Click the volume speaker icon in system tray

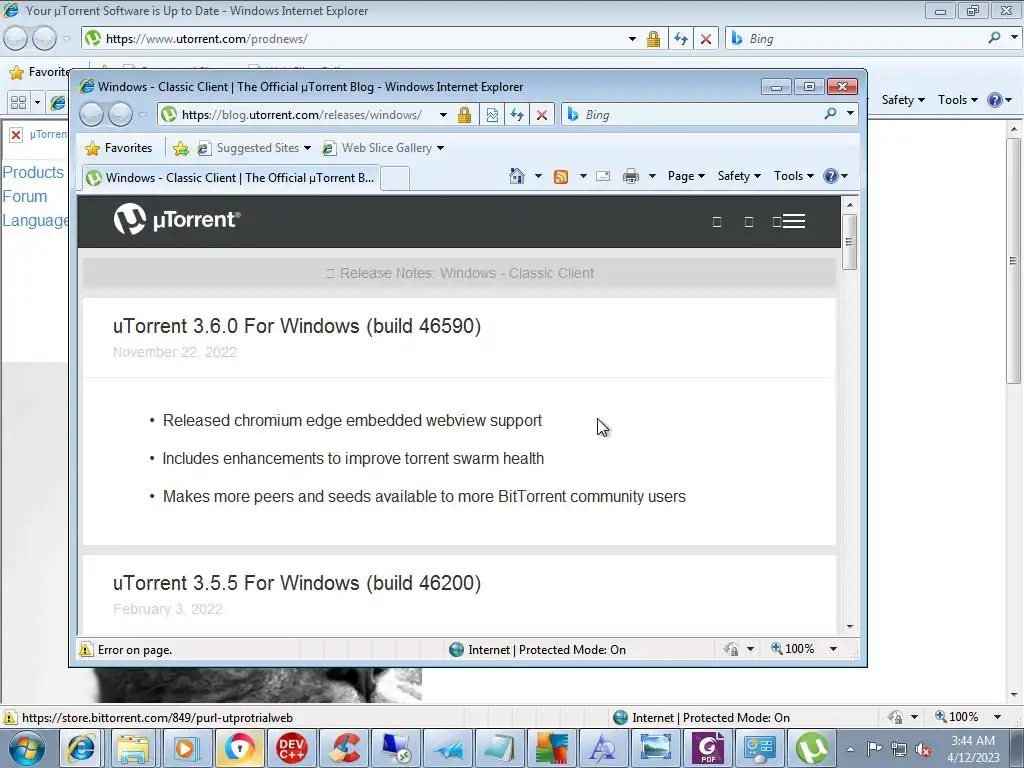(x=923, y=749)
